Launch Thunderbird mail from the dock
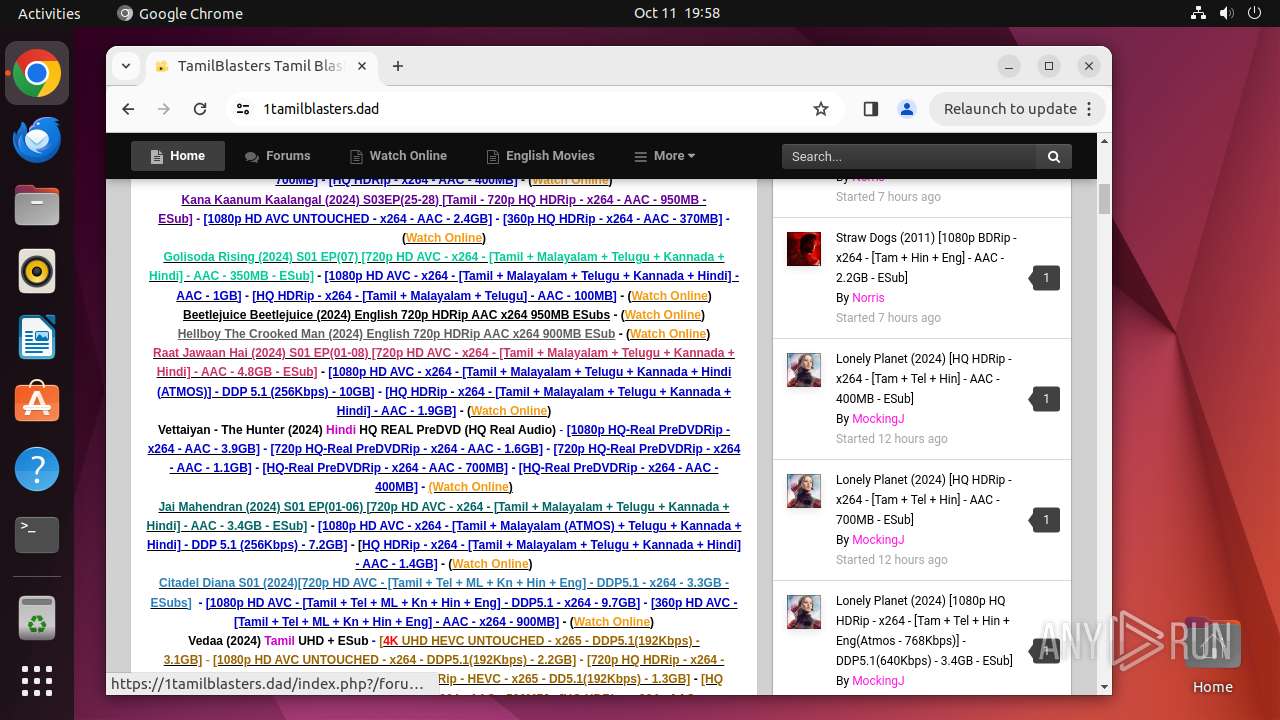 tap(37, 139)
